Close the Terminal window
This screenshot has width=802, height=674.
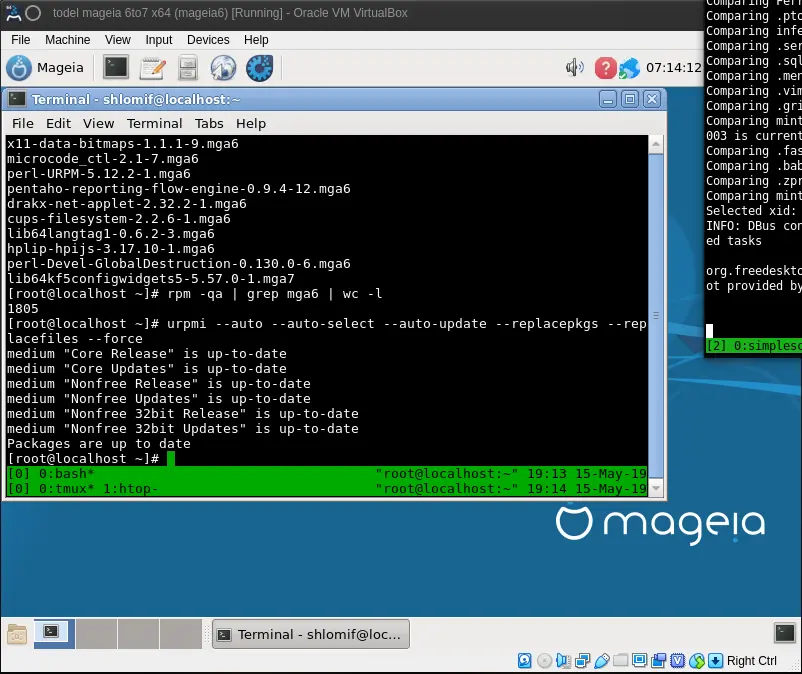[x=652, y=99]
